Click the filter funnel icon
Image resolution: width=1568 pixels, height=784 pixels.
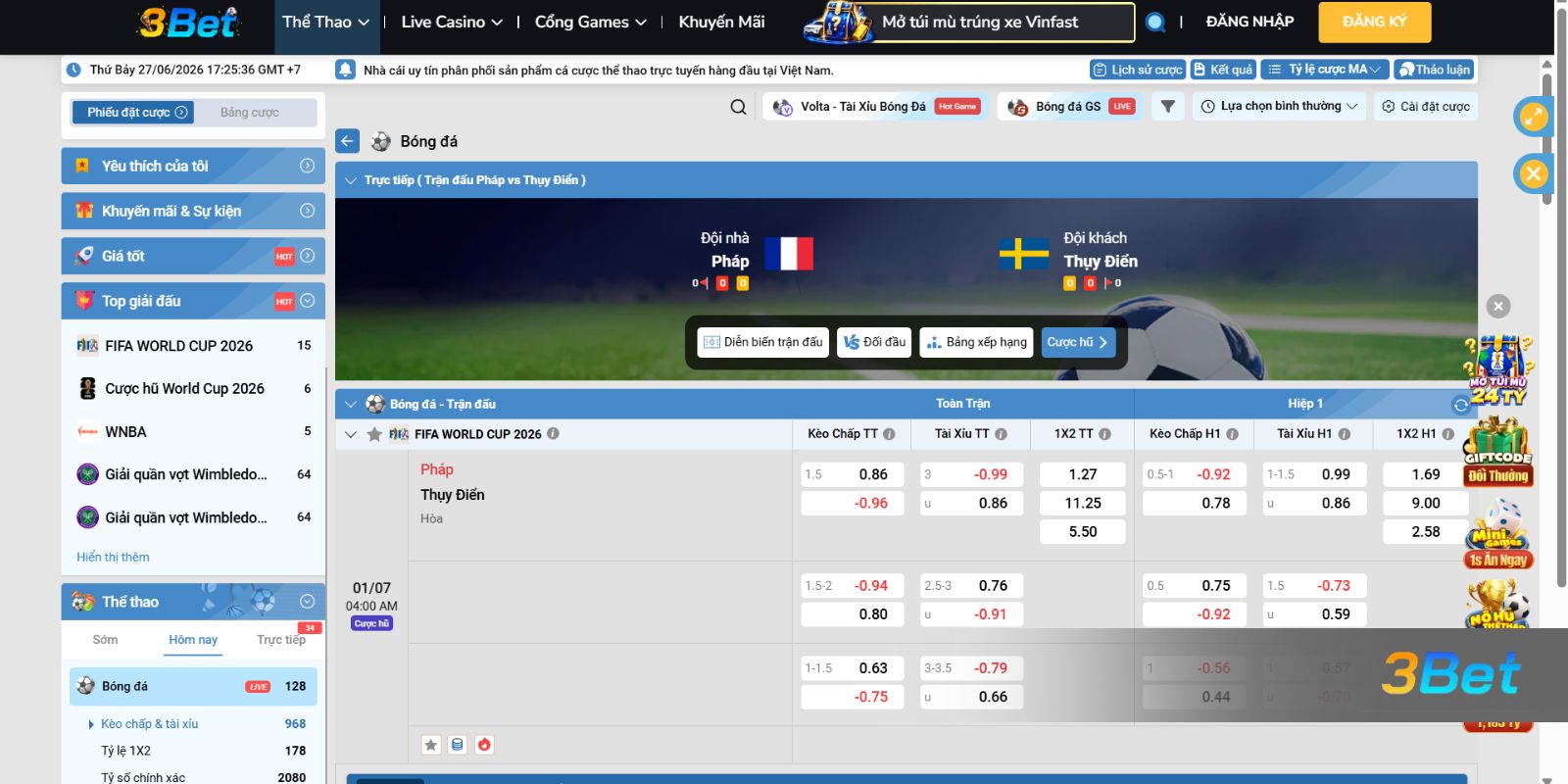tap(1167, 106)
